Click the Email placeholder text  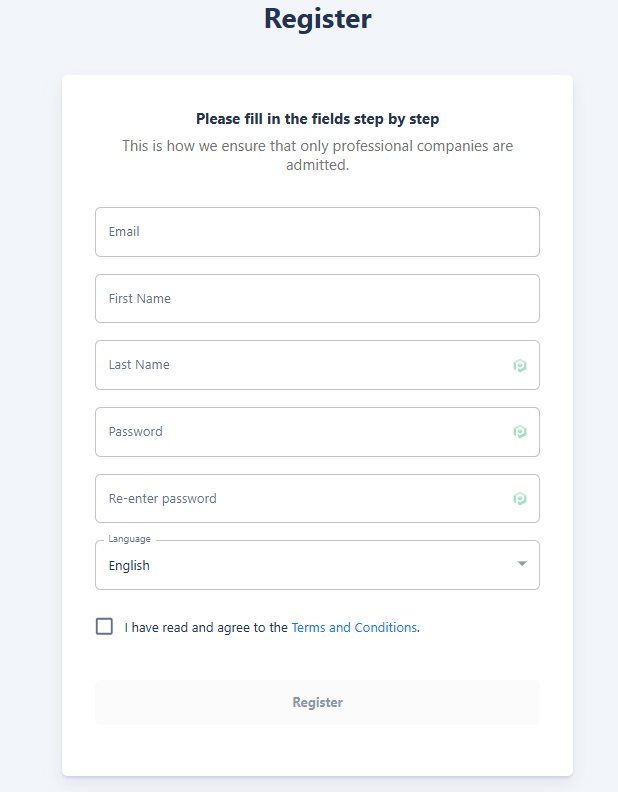pyautogui.click(x=124, y=232)
